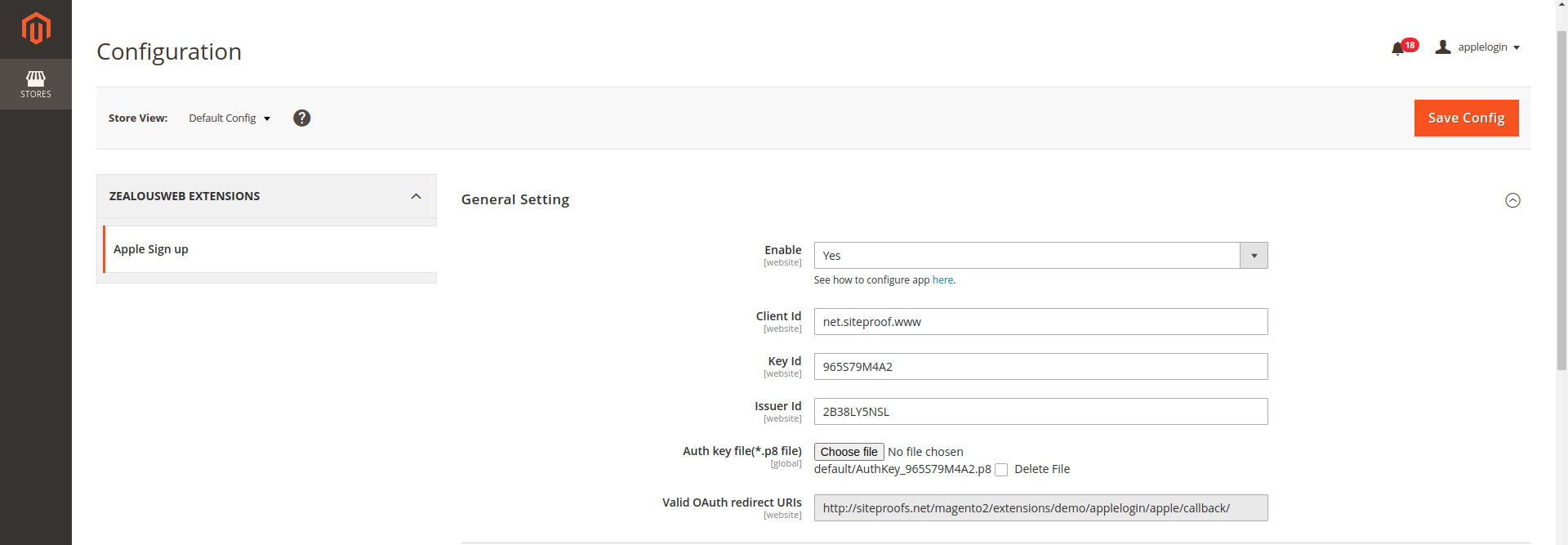
Task: Open the Default Config store view dropdown
Action: (229, 118)
